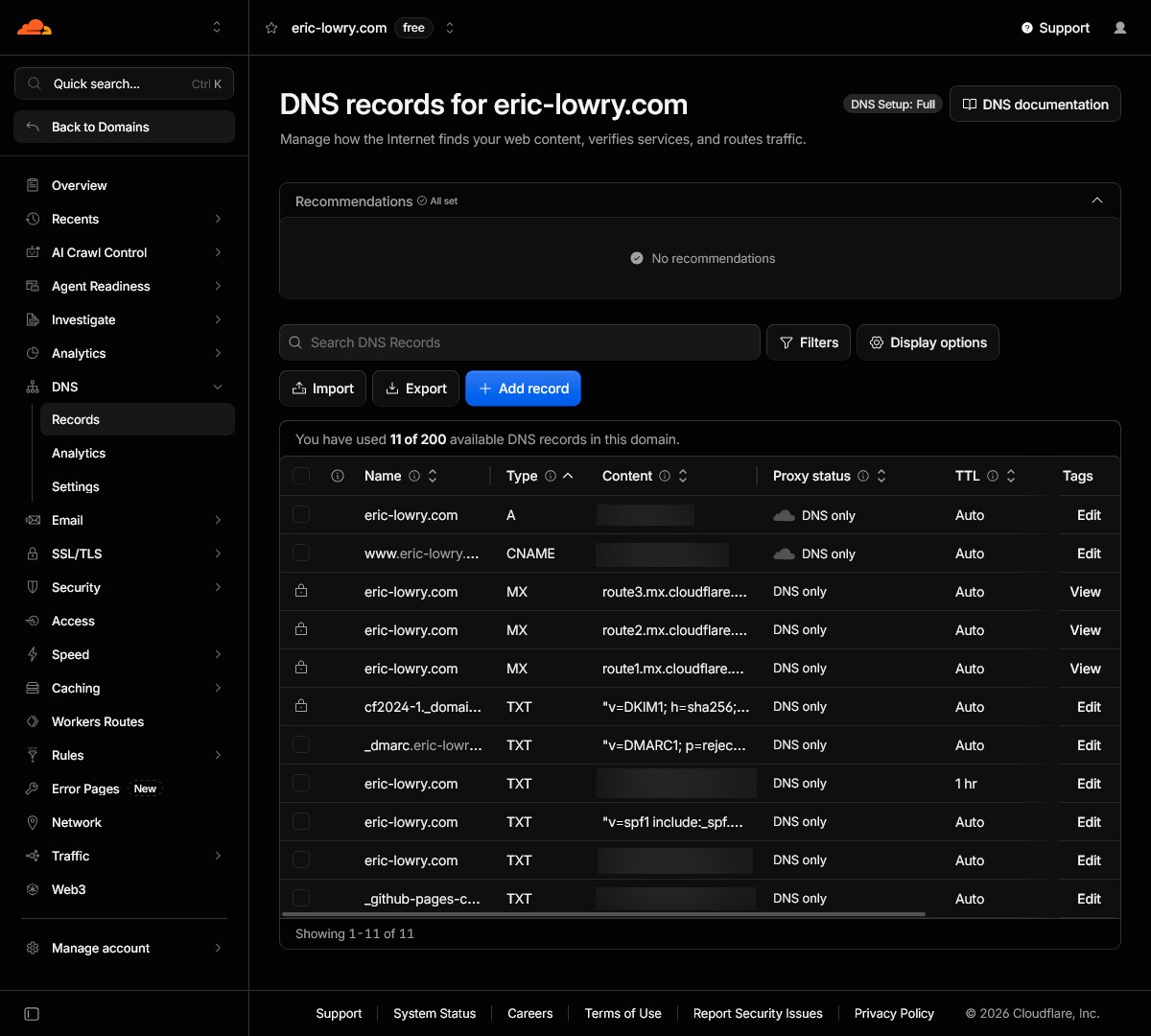The width and height of the screenshot is (1151, 1036).
Task: Open the Web3 sidebar page
Action: (x=125, y=889)
